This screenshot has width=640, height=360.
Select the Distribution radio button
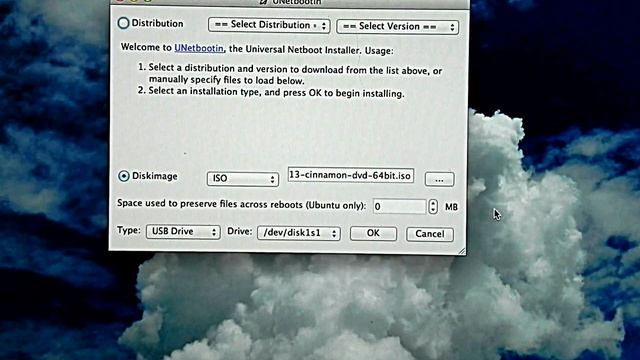pos(123,23)
